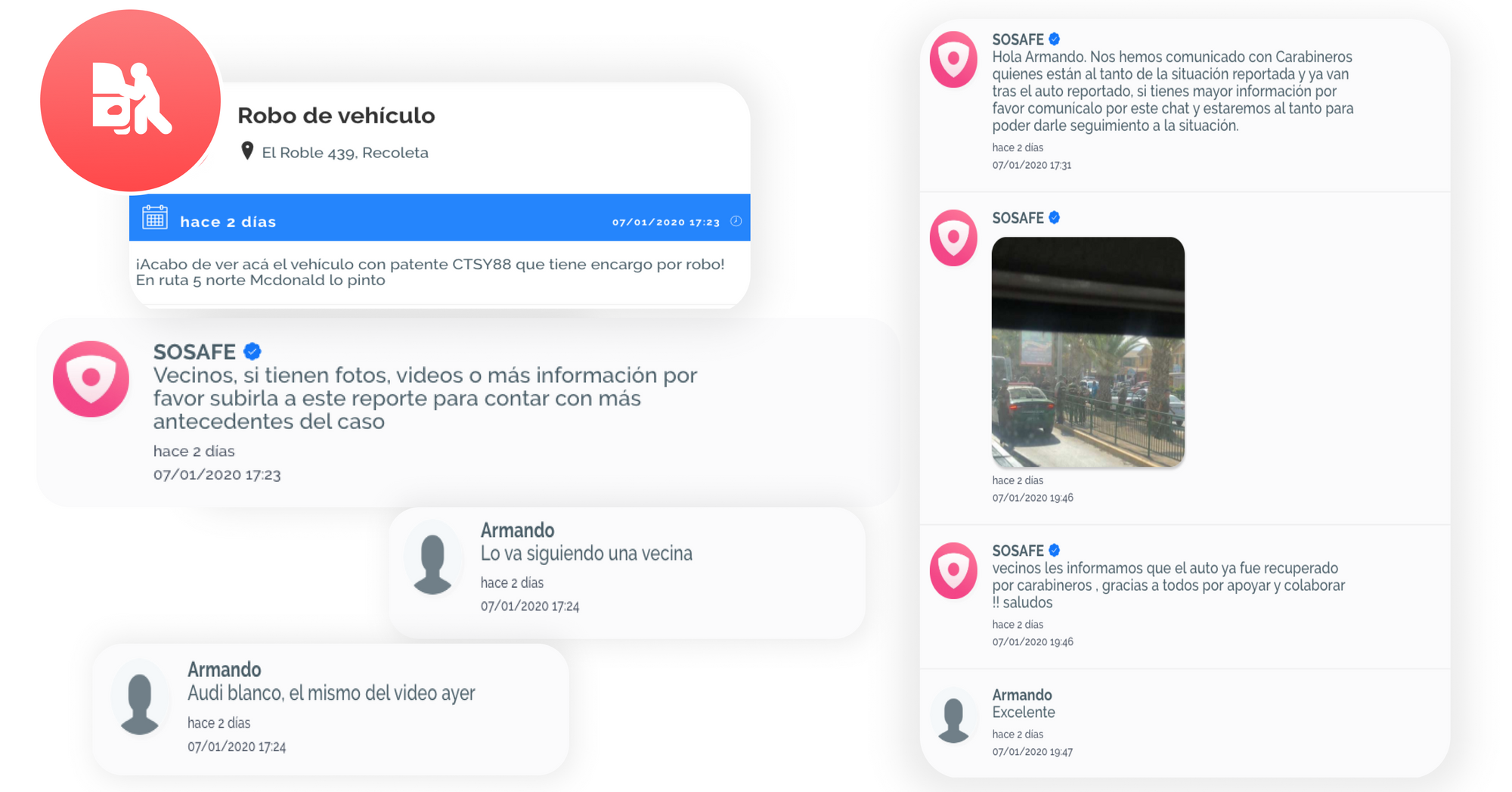Click Armando's avatar on 'Lo va siguiendo' message
The width and height of the screenshot is (1512, 792).
click(433, 559)
